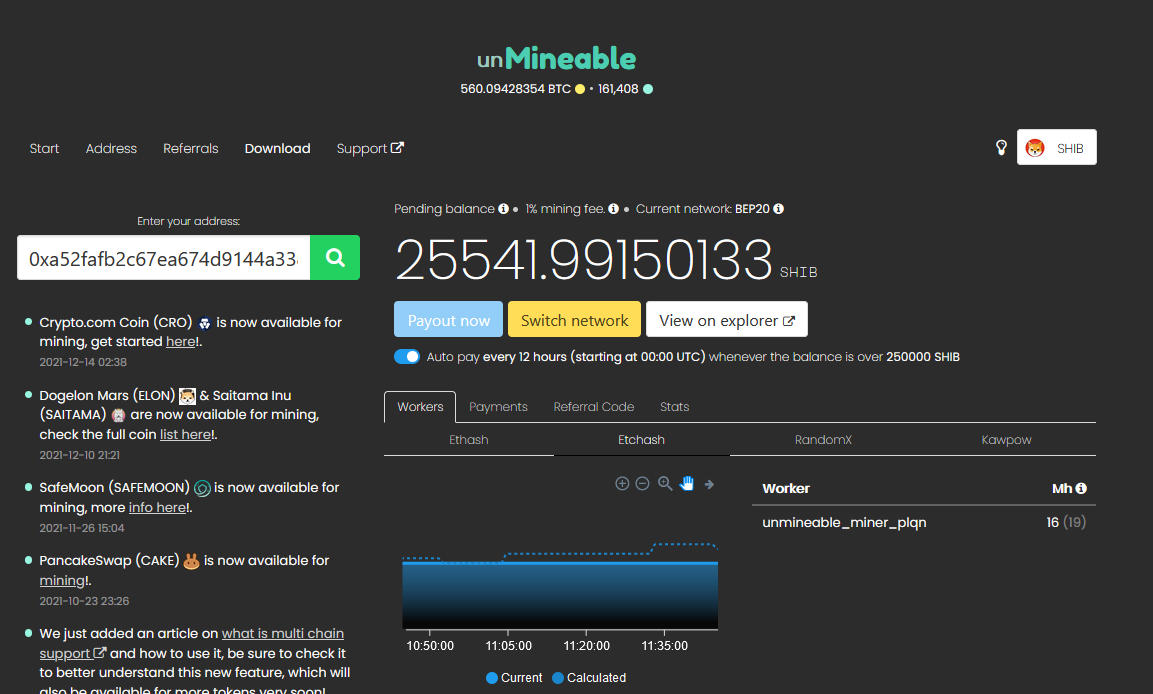Image resolution: width=1153 pixels, height=694 pixels.
Task: Disable the Auto pay toggle switch
Action: click(x=407, y=357)
